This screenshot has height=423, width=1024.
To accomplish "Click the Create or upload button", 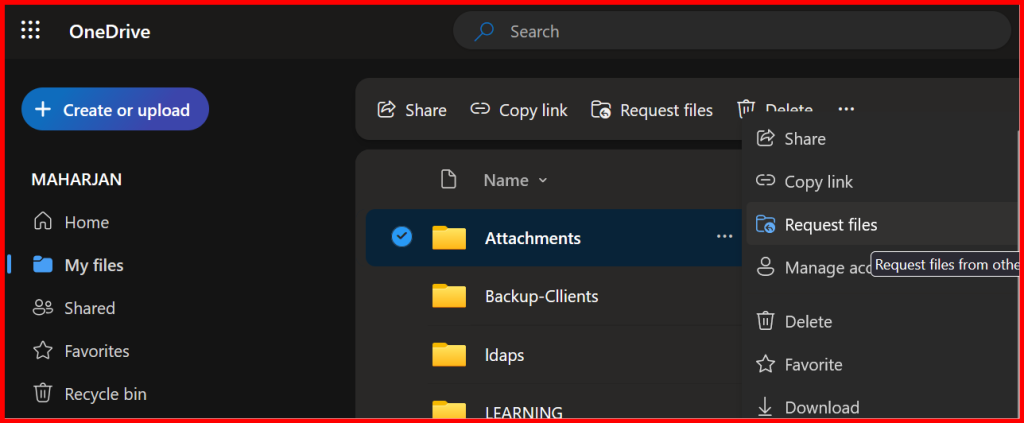I will tap(114, 110).
